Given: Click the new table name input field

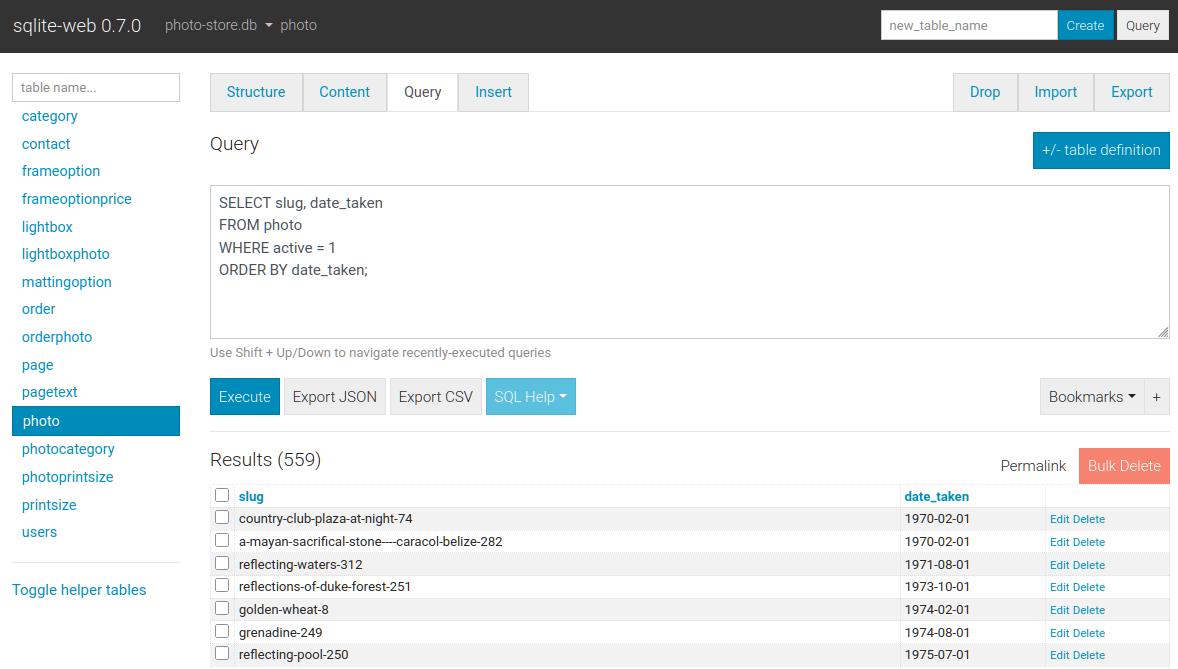Looking at the screenshot, I should coord(968,25).
